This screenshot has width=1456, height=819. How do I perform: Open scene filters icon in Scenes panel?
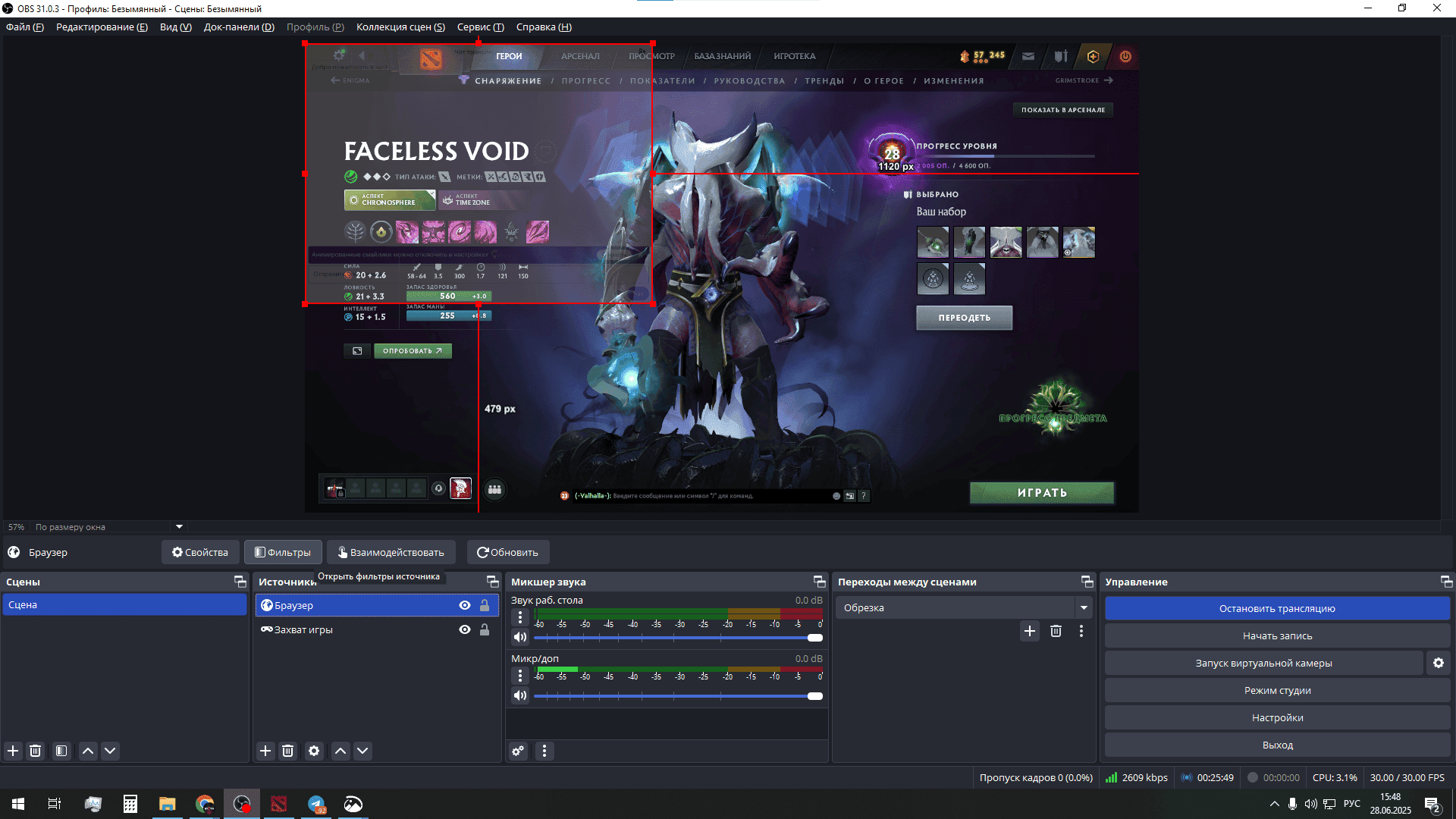coord(61,751)
